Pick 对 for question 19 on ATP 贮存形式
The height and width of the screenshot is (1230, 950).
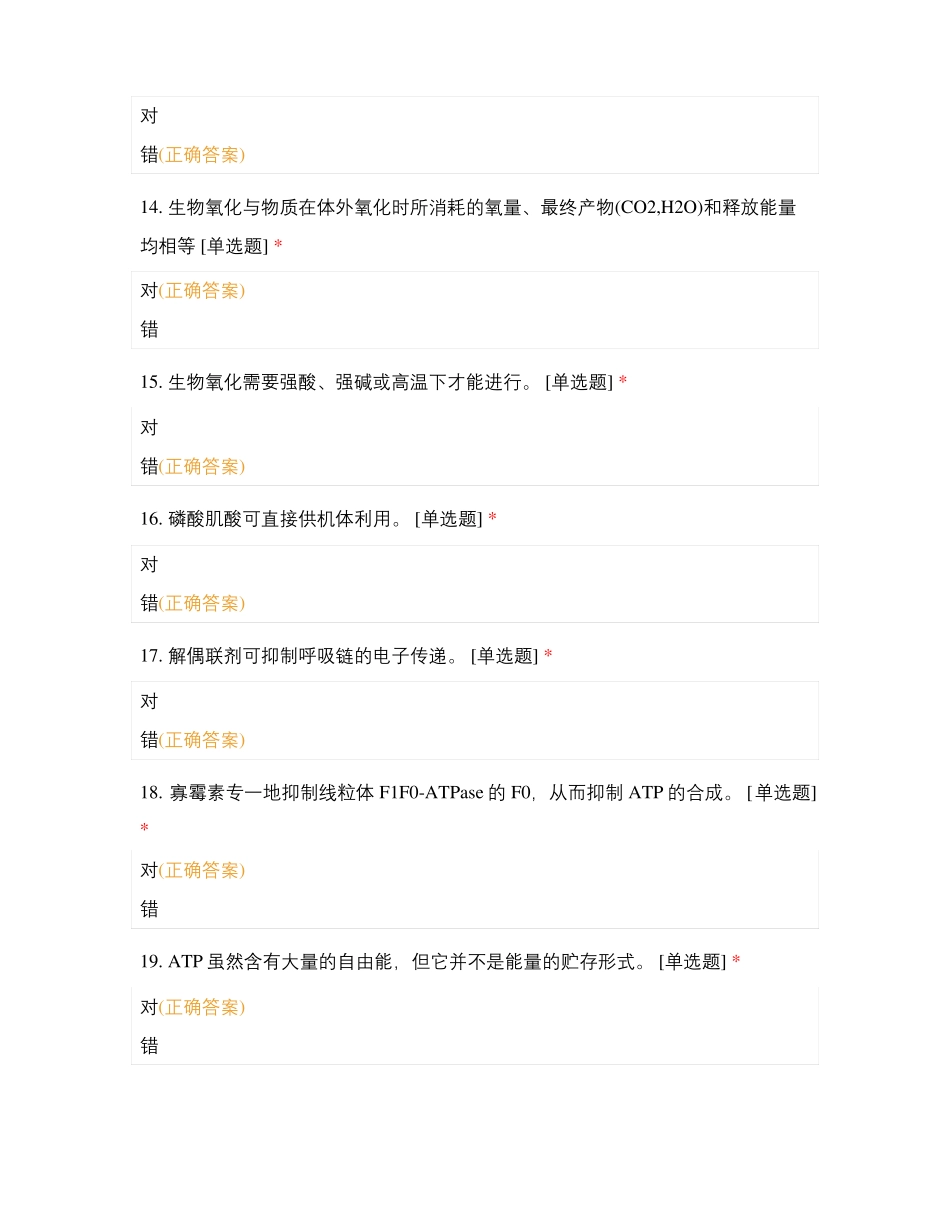click(x=150, y=1007)
